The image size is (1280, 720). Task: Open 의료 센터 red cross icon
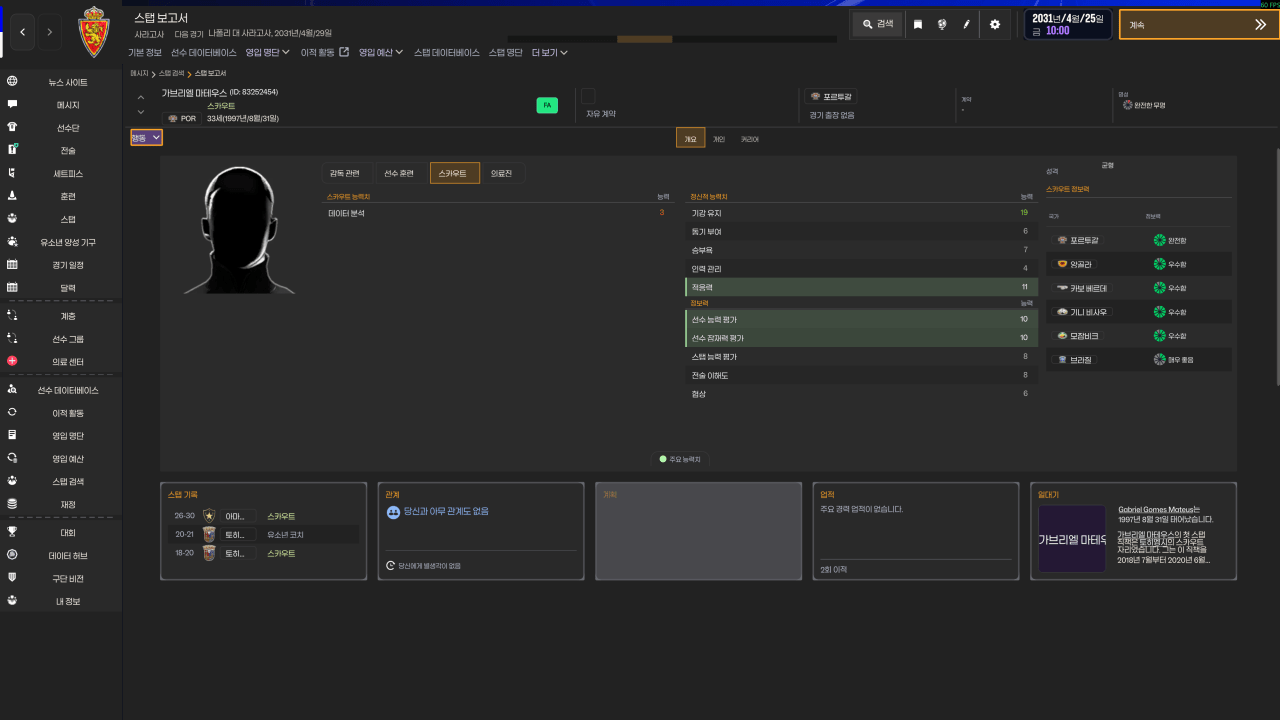point(12,361)
